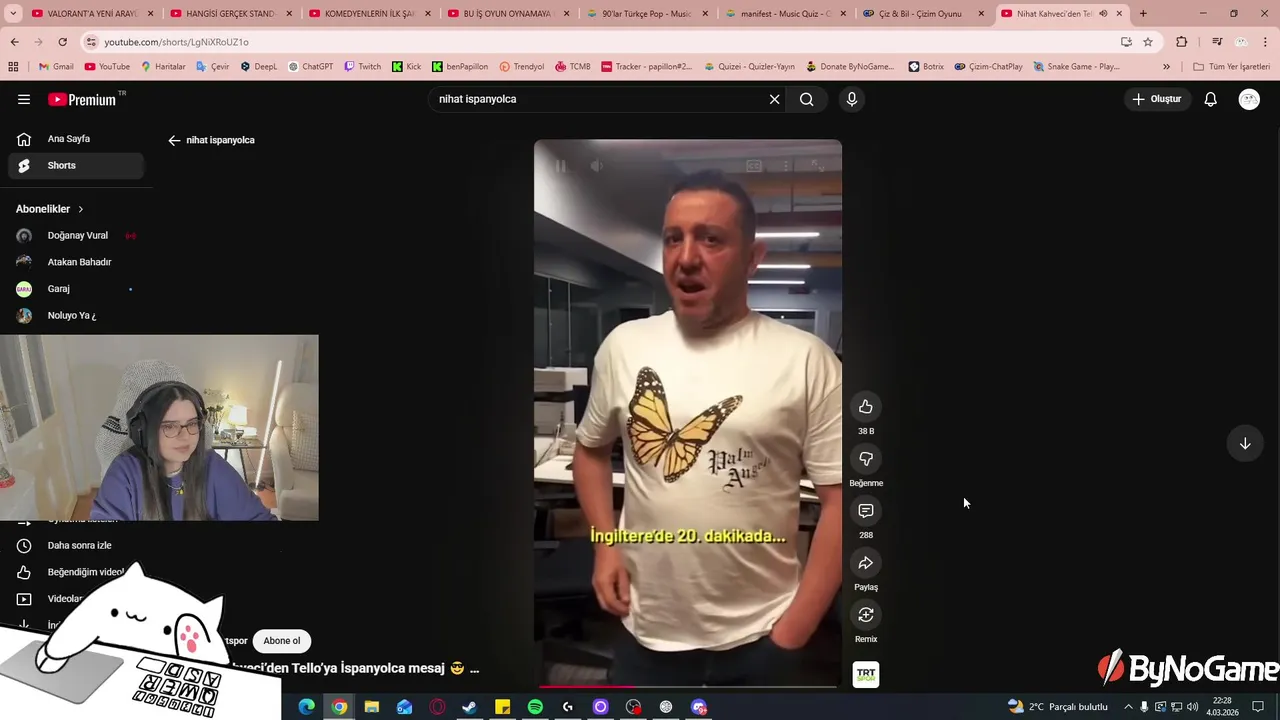Like the short with thumbs up
This screenshot has width=1280, height=720.
(x=866, y=407)
